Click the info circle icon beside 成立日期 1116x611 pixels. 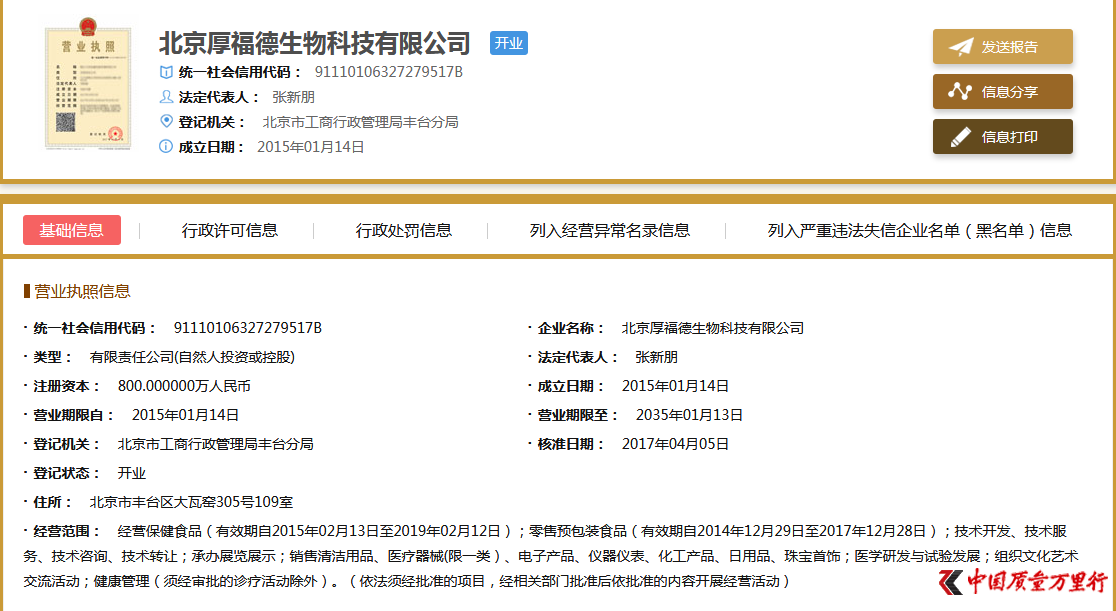click(166, 146)
